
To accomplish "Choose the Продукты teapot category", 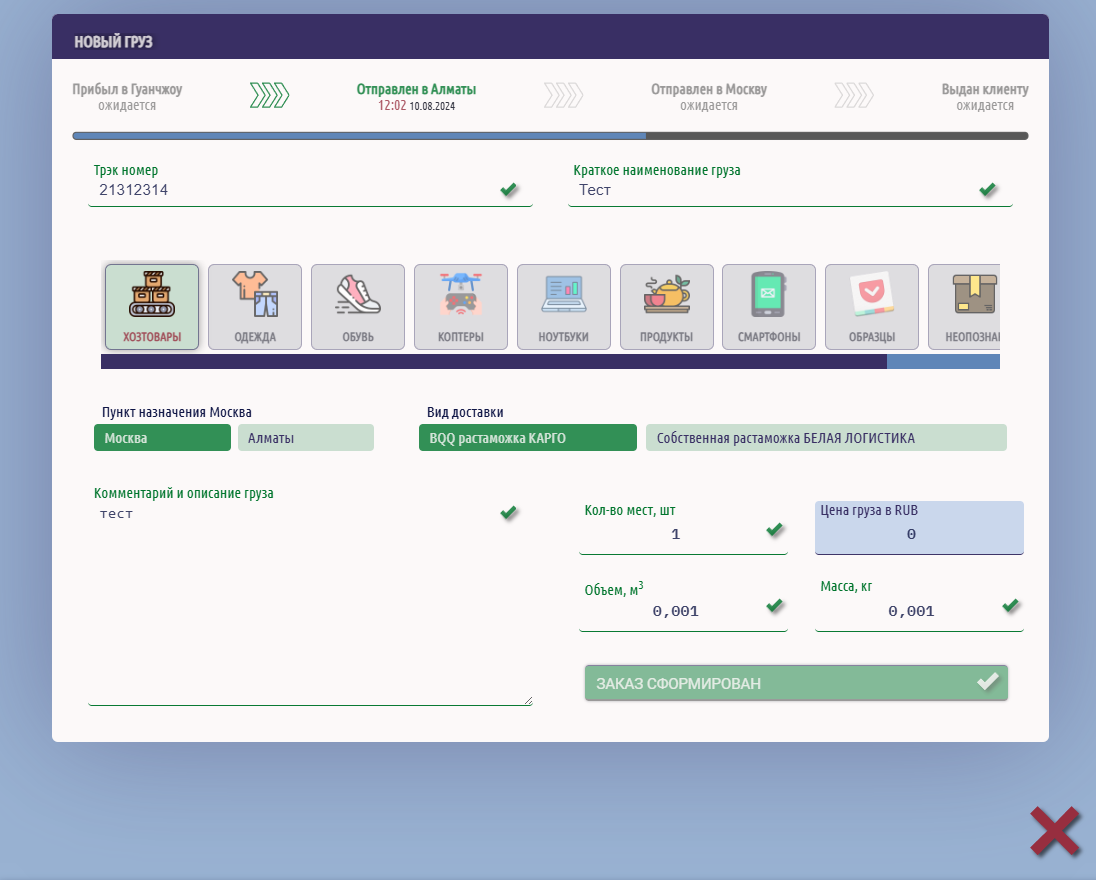I will tap(667, 307).
